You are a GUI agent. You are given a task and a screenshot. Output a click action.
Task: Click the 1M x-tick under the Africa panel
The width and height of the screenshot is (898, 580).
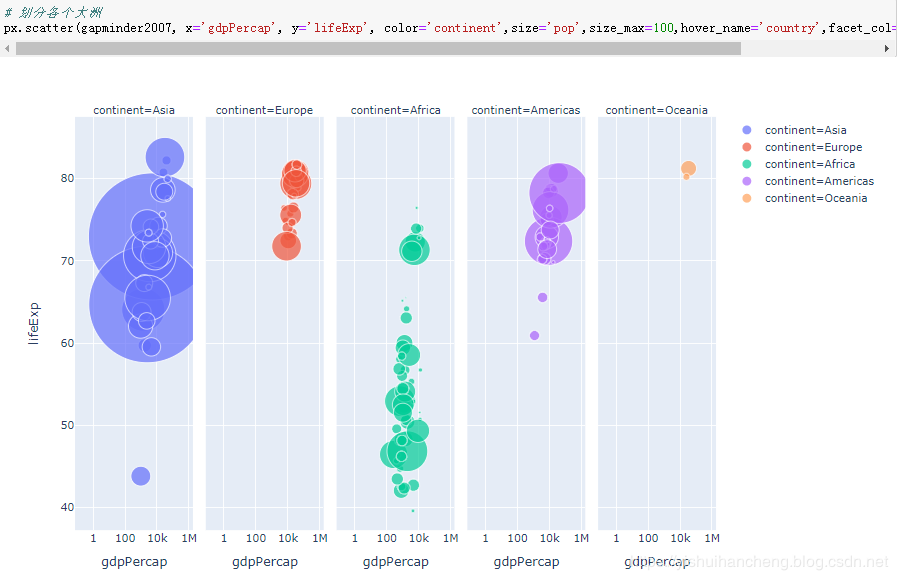[x=451, y=538]
